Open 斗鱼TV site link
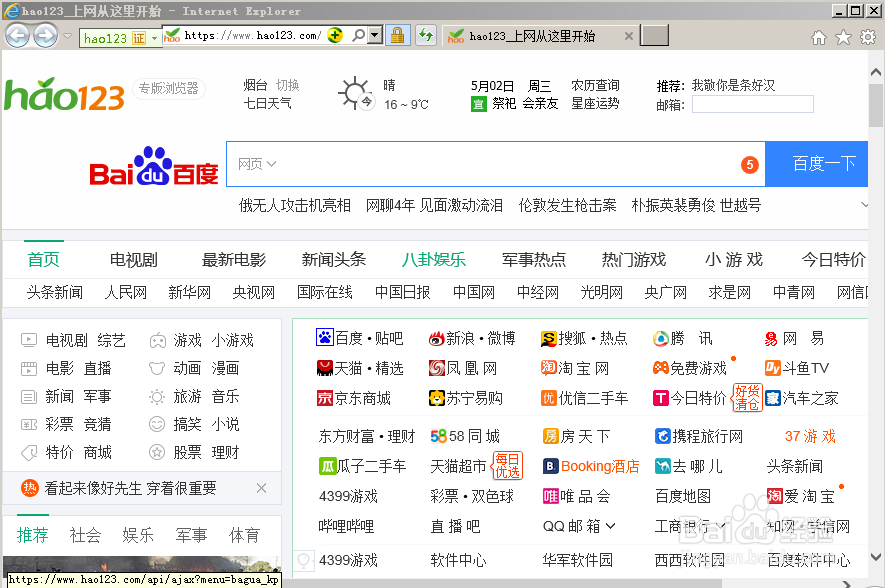The height and width of the screenshot is (588, 885). click(x=796, y=368)
